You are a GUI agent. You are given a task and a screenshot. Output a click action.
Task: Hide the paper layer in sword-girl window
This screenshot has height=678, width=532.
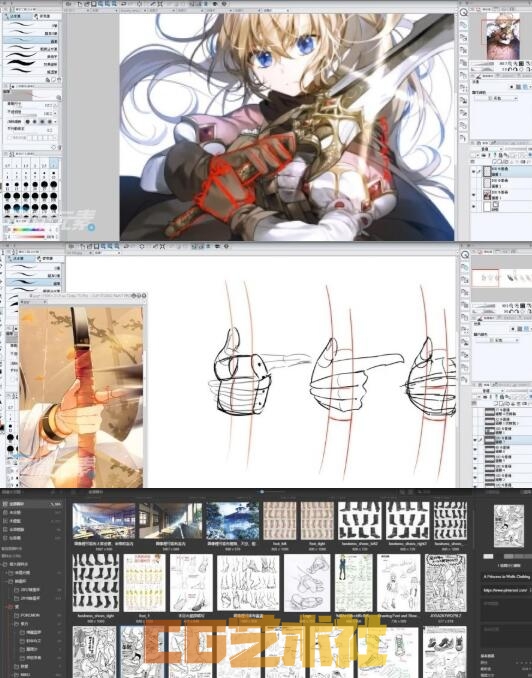(474, 207)
